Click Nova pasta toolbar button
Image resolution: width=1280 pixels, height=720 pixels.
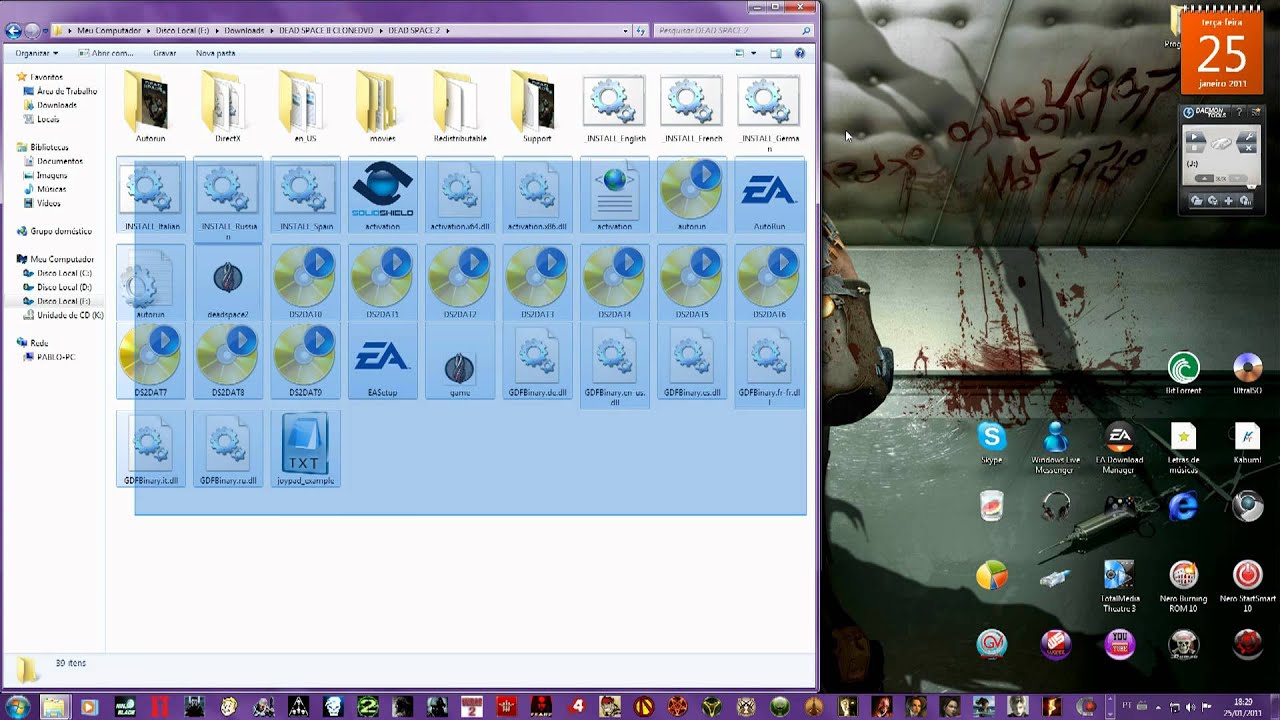point(215,53)
